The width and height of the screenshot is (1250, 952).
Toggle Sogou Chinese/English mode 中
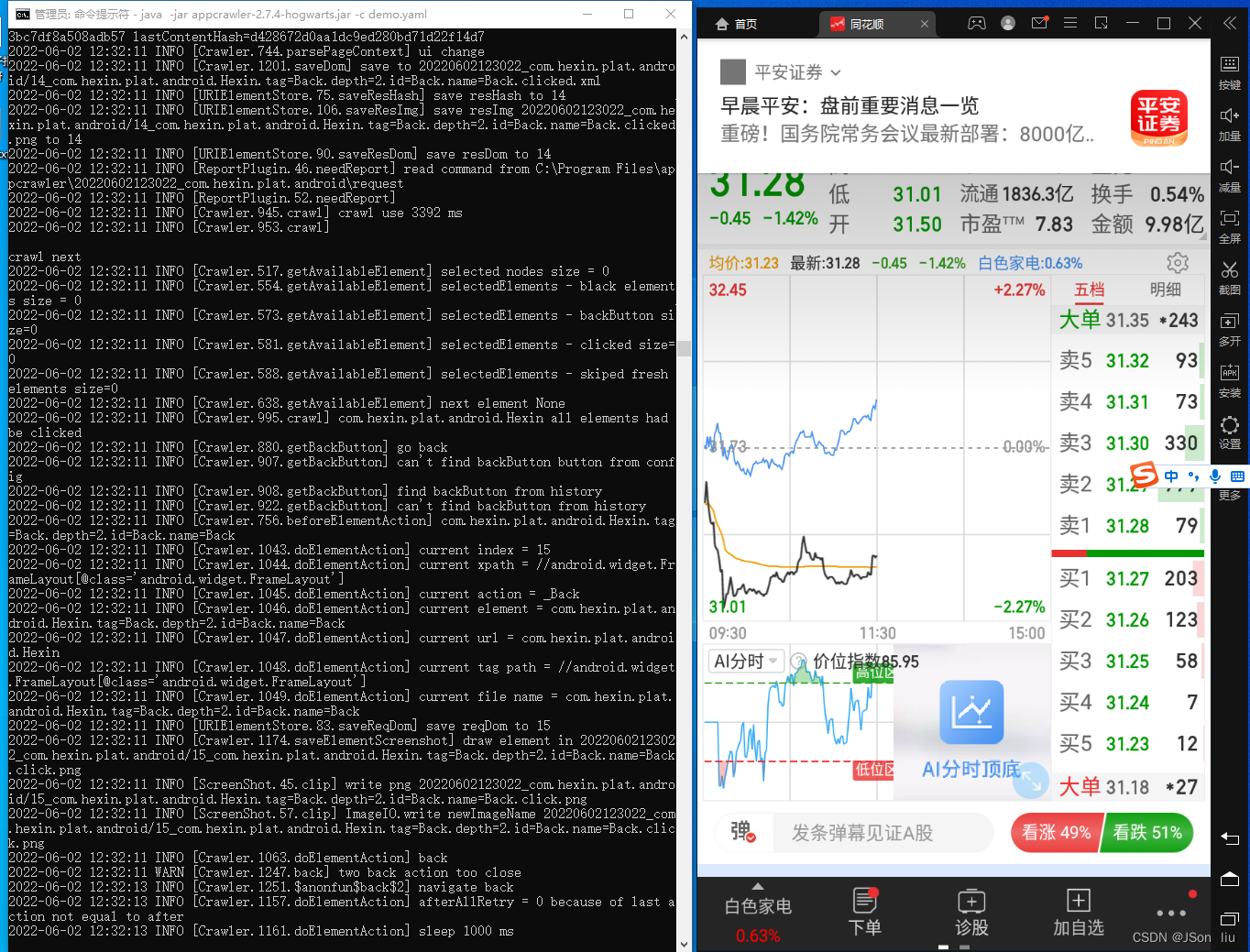[x=1171, y=476]
